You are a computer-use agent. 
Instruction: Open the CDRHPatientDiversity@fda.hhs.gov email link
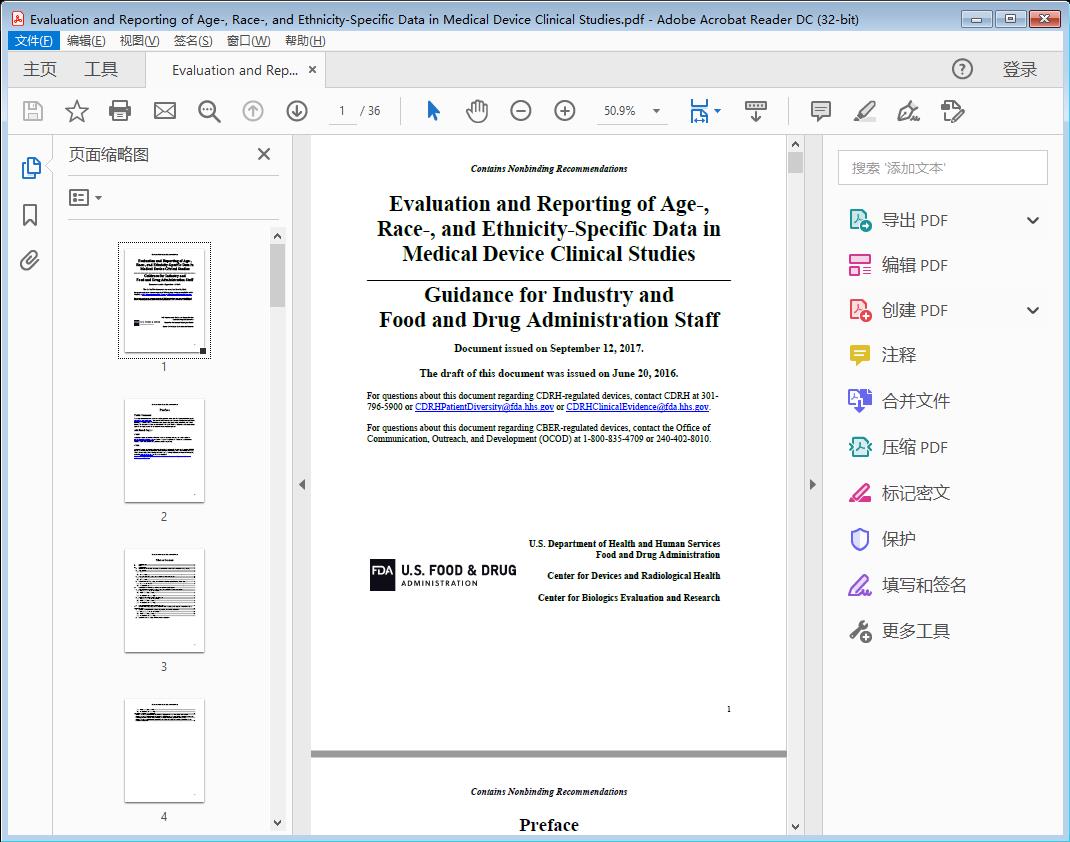(x=485, y=407)
